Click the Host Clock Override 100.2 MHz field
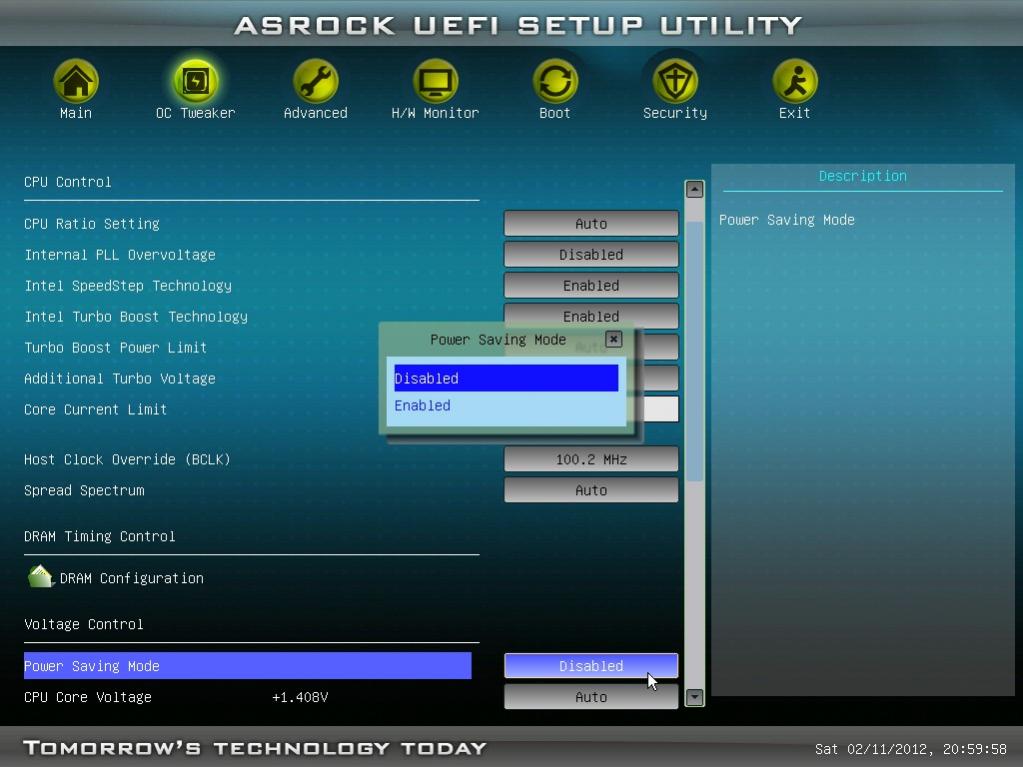This screenshot has height=767, width=1023. point(591,459)
